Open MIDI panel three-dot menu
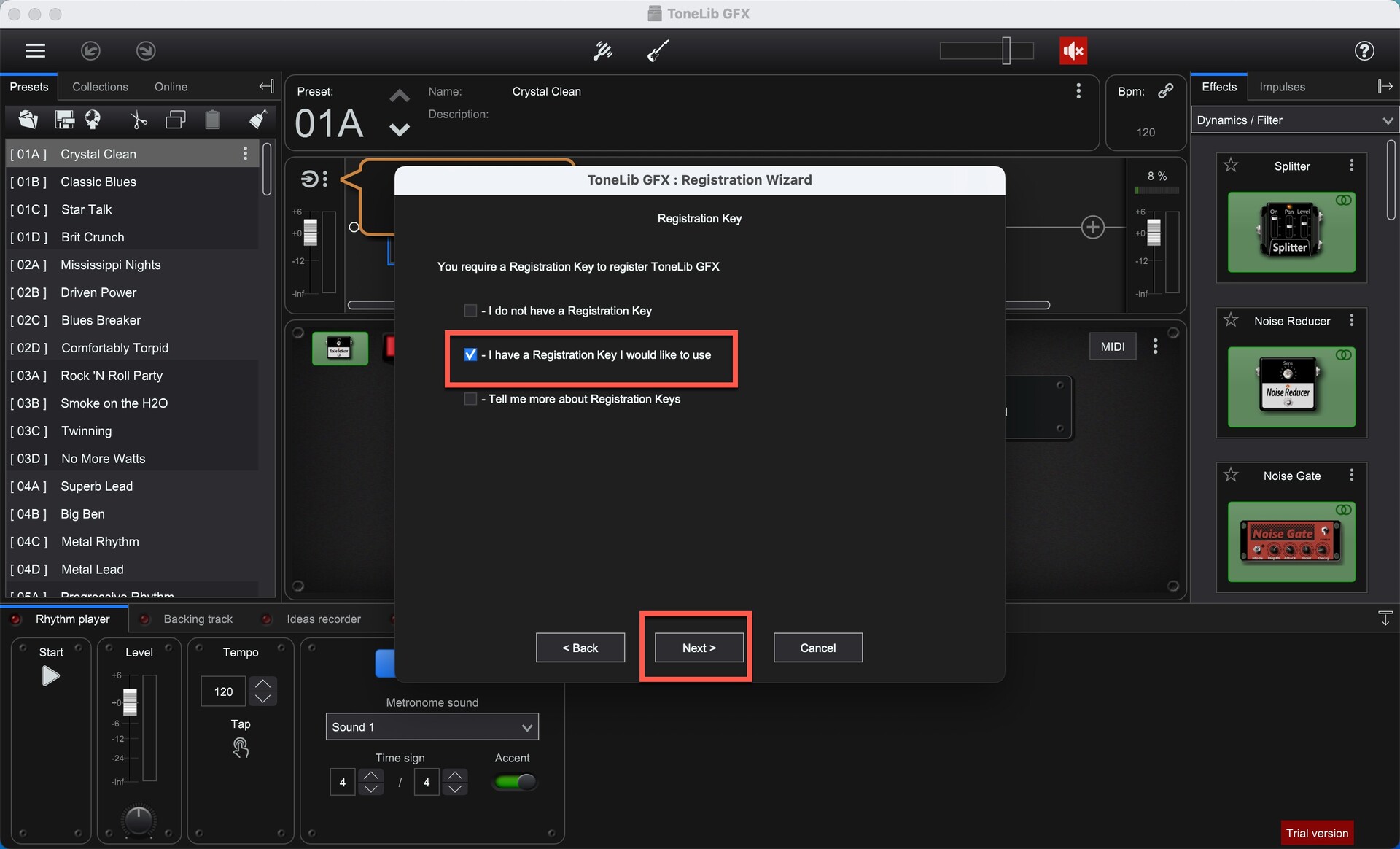 click(1155, 346)
